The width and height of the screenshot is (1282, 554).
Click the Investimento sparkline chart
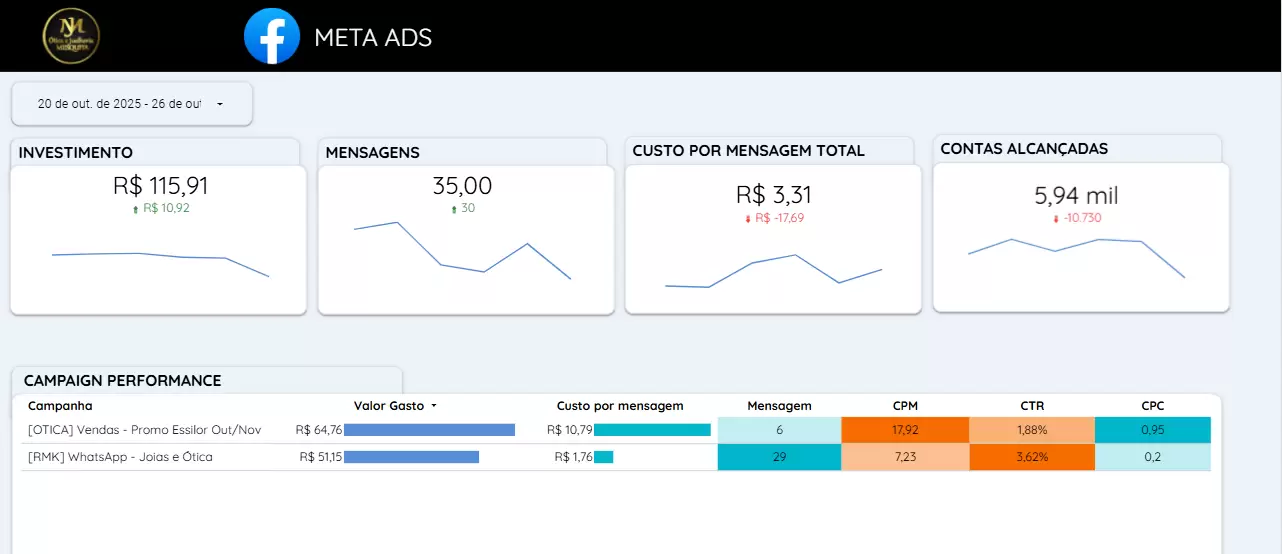(x=160, y=260)
